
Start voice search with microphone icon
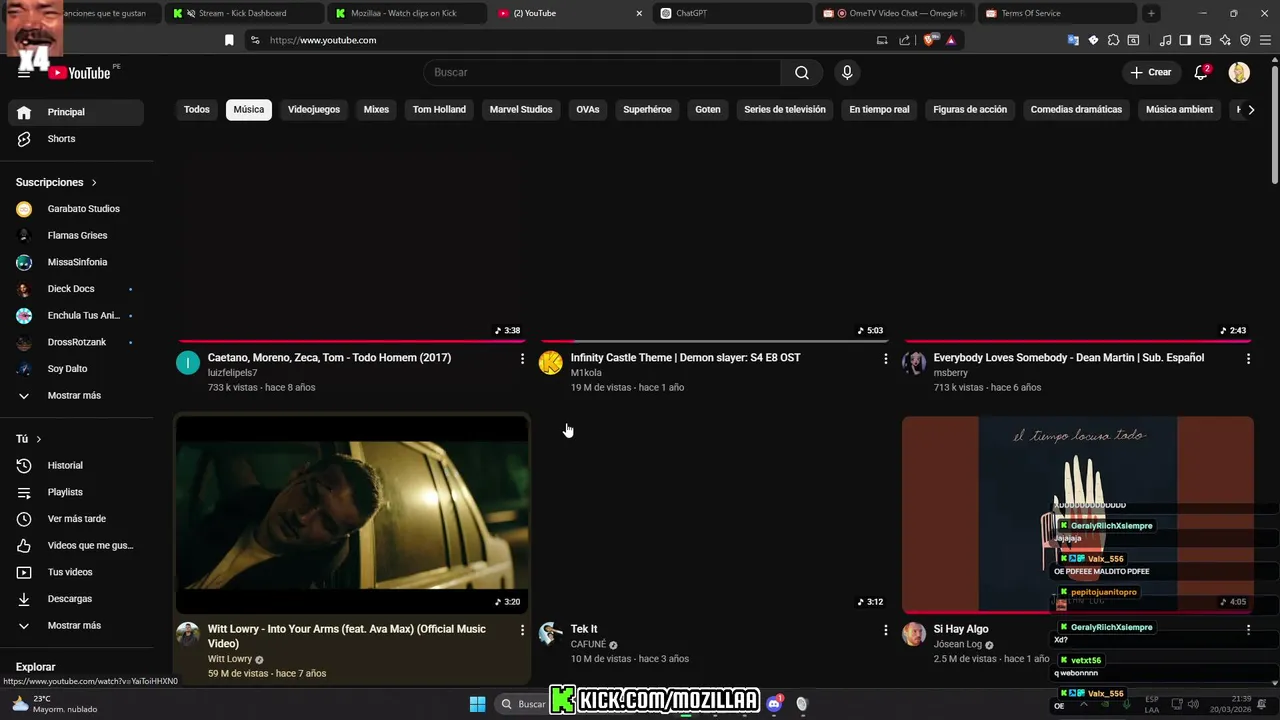pyautogui.click(x=847, y=72)
